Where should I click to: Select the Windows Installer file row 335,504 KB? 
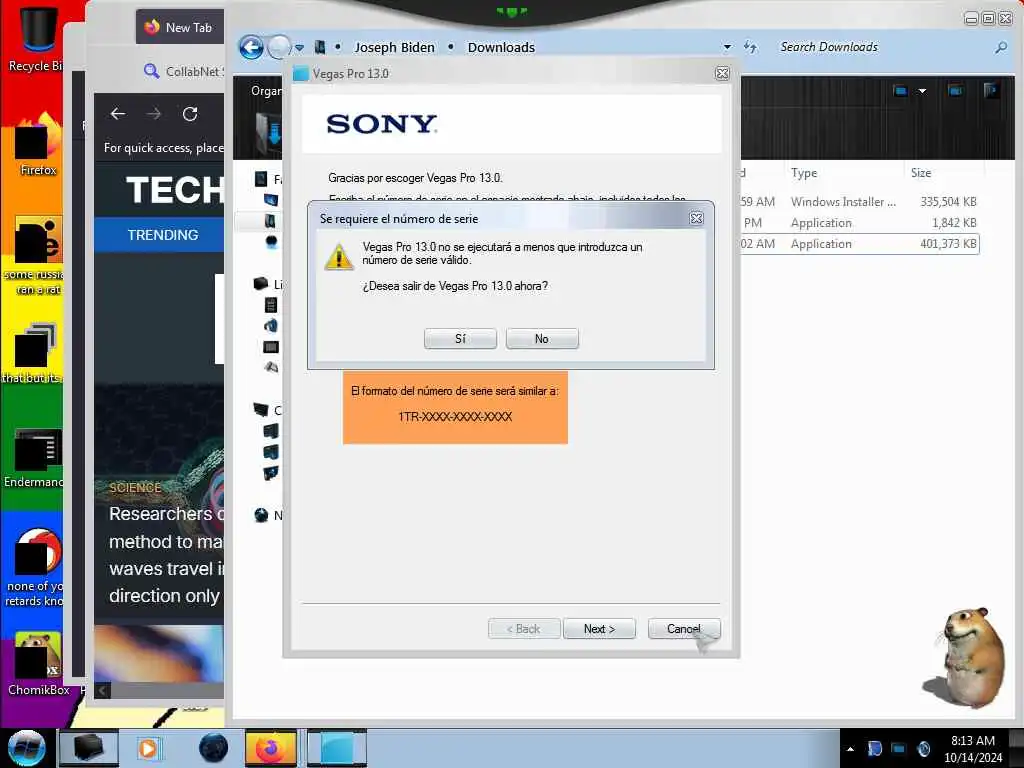pos(859,202)
